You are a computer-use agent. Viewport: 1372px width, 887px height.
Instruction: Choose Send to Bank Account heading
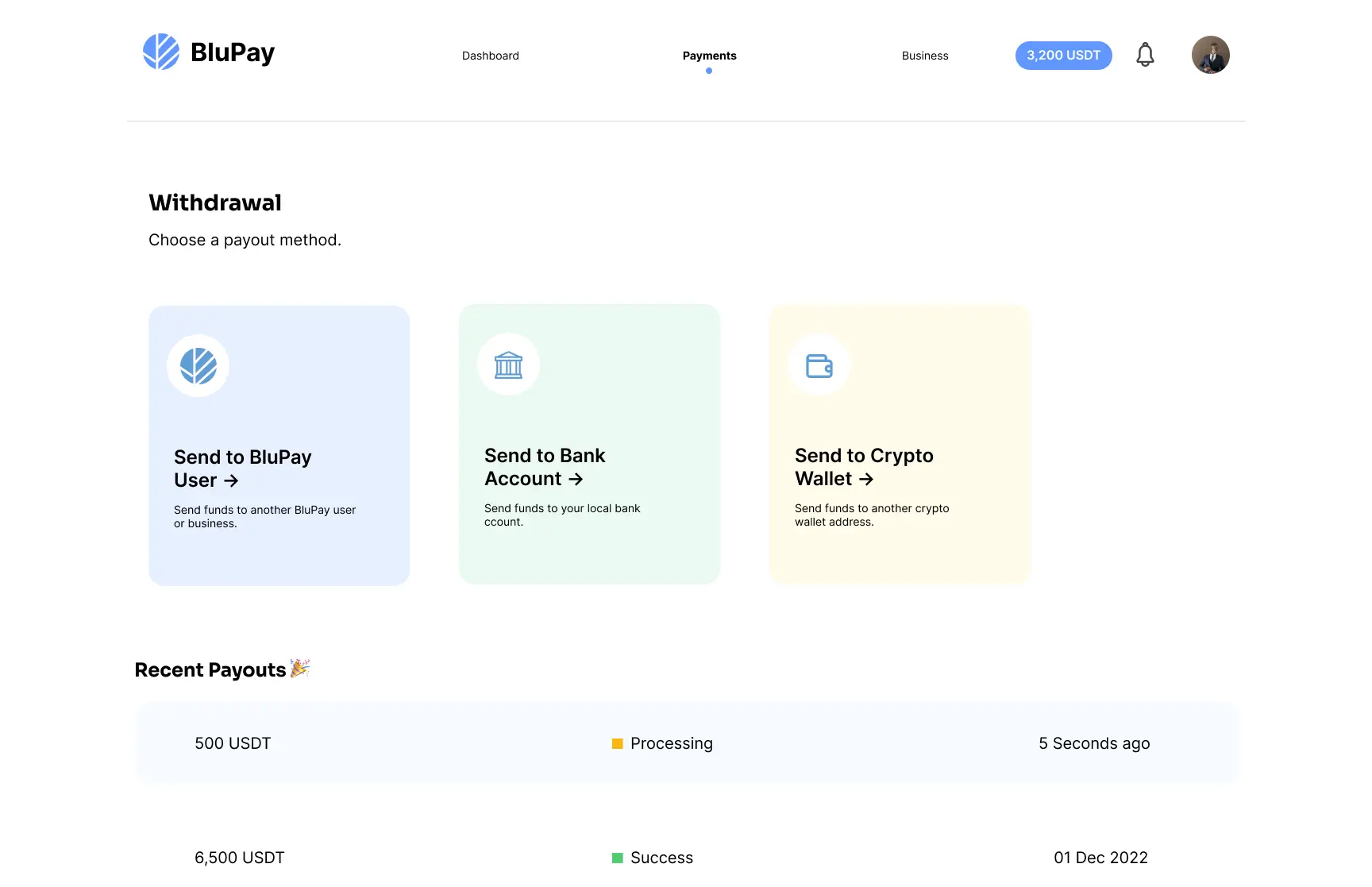(545, 467)
